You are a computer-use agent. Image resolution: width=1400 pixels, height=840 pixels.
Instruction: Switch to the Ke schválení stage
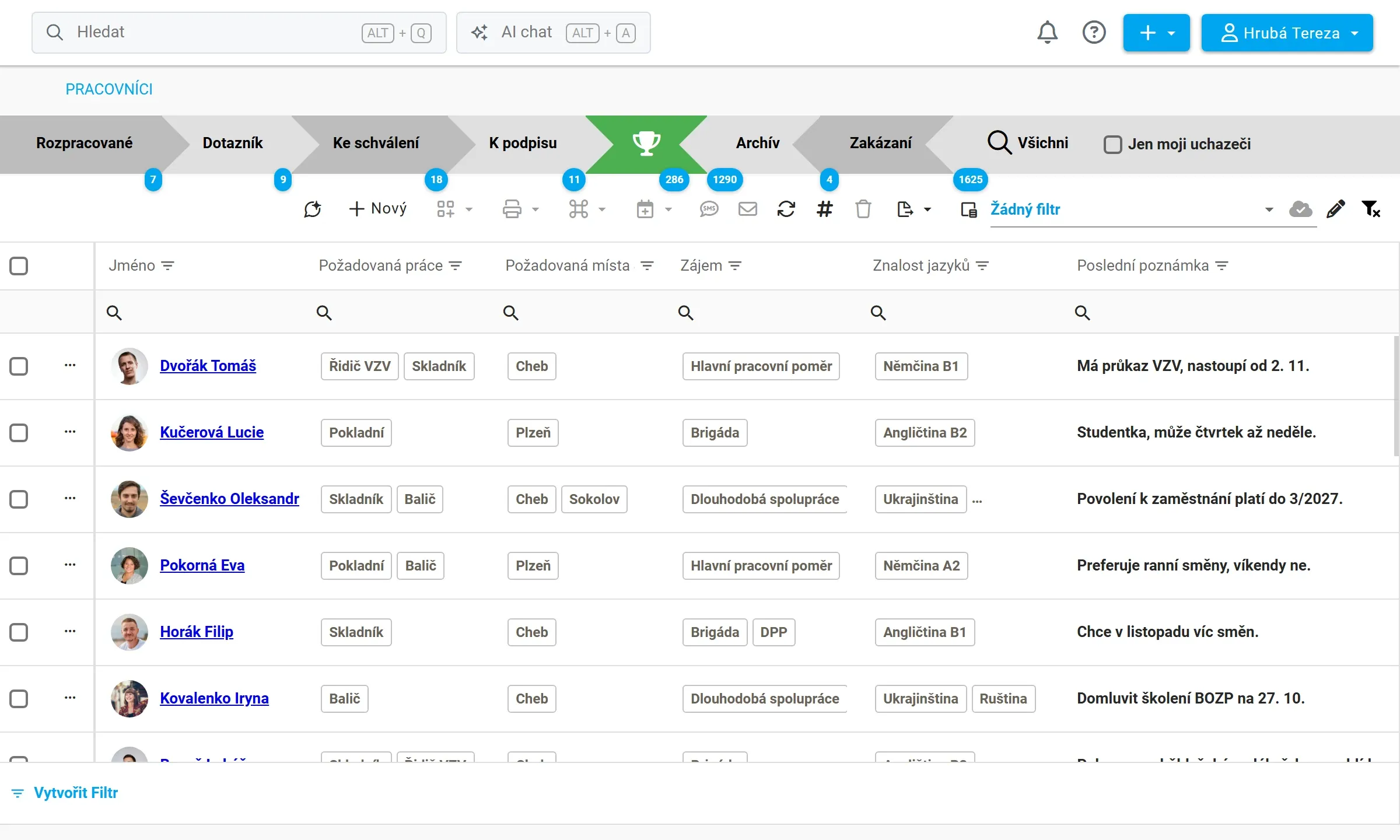376,143
